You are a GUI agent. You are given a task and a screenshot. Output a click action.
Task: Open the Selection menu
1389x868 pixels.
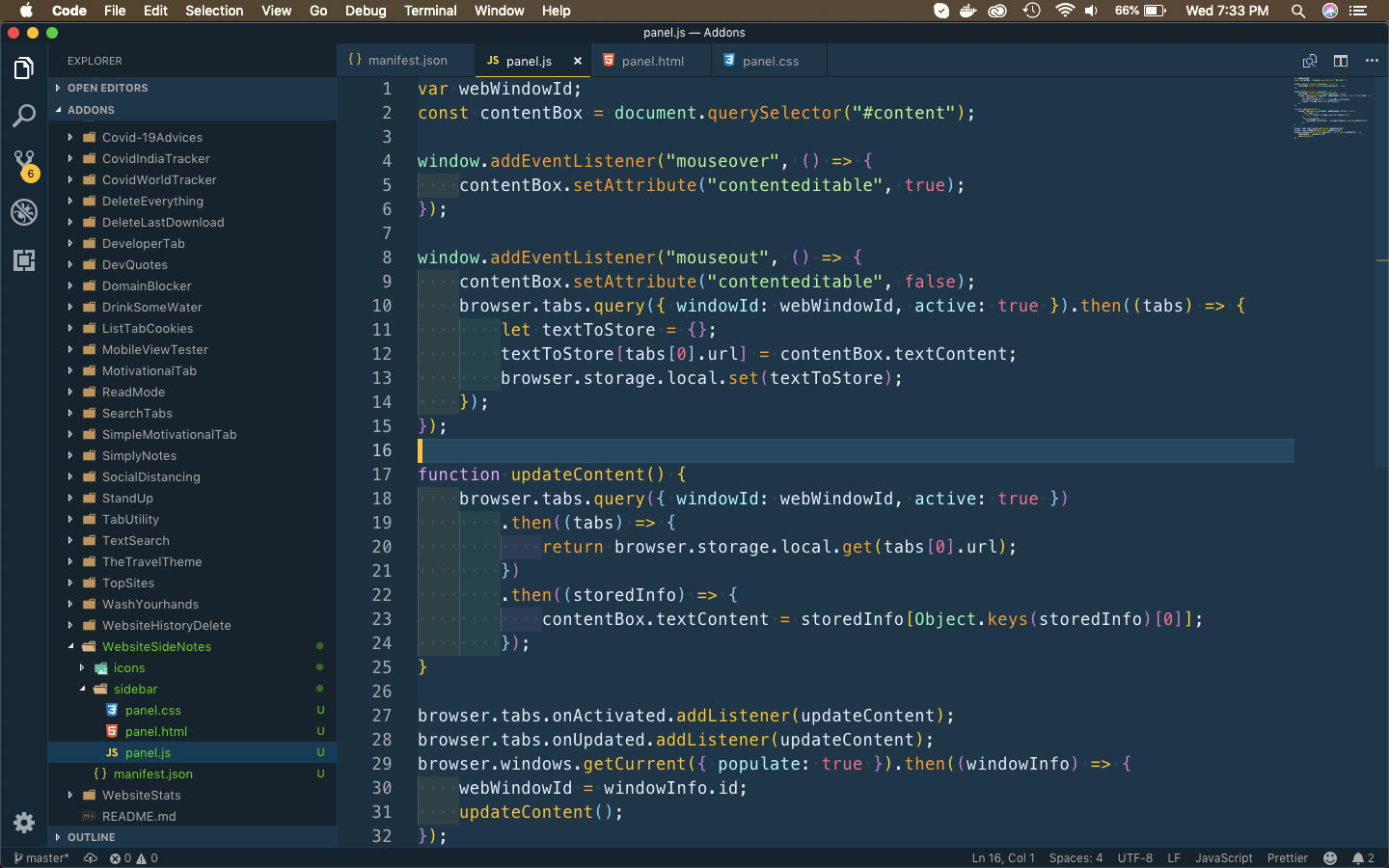click(214, 11)
